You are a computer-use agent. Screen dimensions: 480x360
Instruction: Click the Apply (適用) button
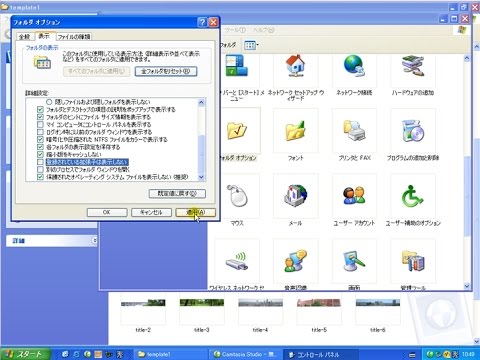pos(196,212)
